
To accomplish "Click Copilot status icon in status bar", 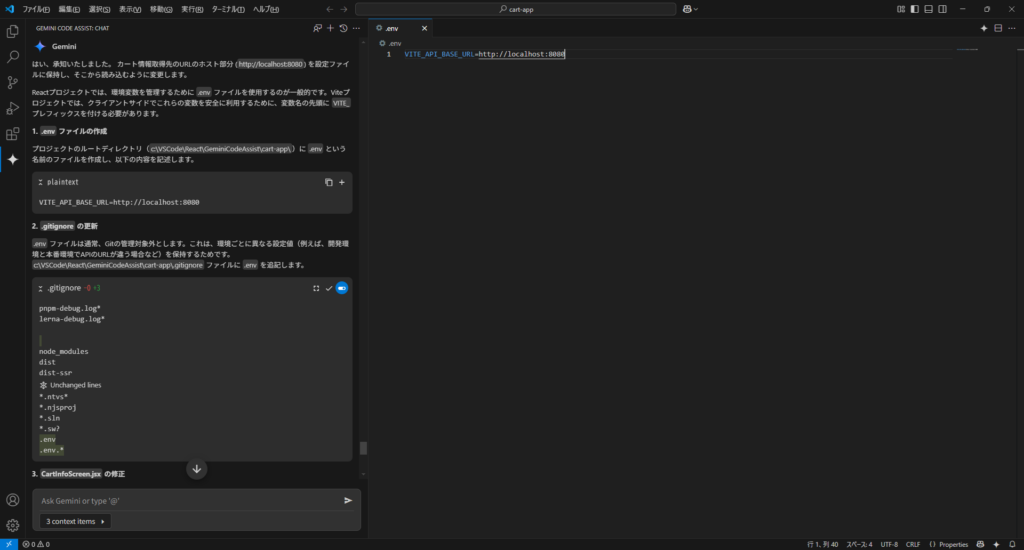I will click(x=980, y=544).
